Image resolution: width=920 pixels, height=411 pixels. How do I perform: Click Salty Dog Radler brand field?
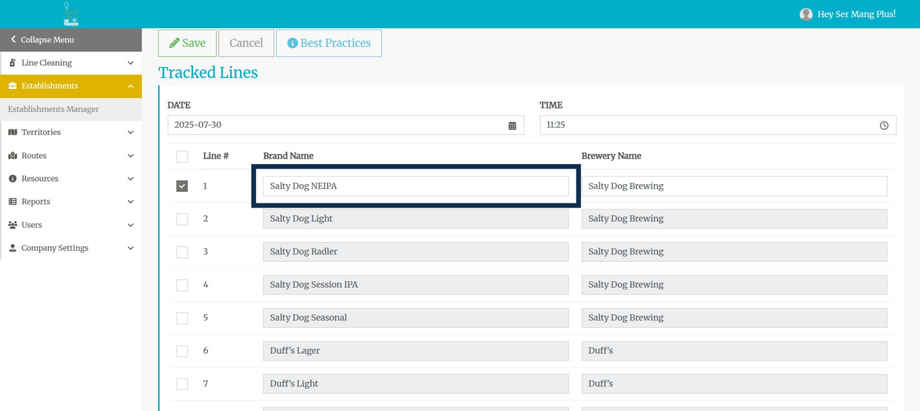(416, 252)
